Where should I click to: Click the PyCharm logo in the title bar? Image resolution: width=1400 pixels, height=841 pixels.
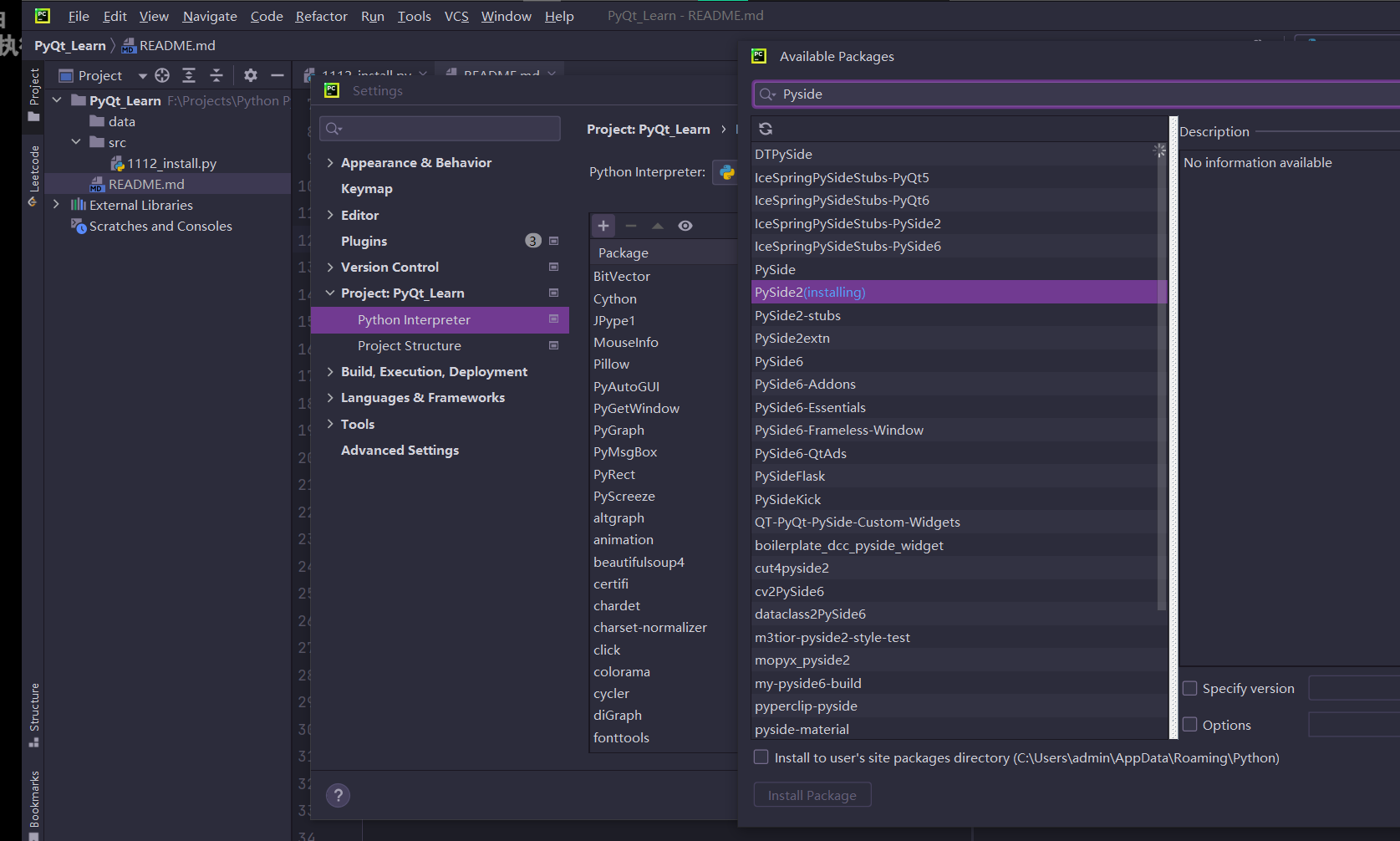point(43,15)
